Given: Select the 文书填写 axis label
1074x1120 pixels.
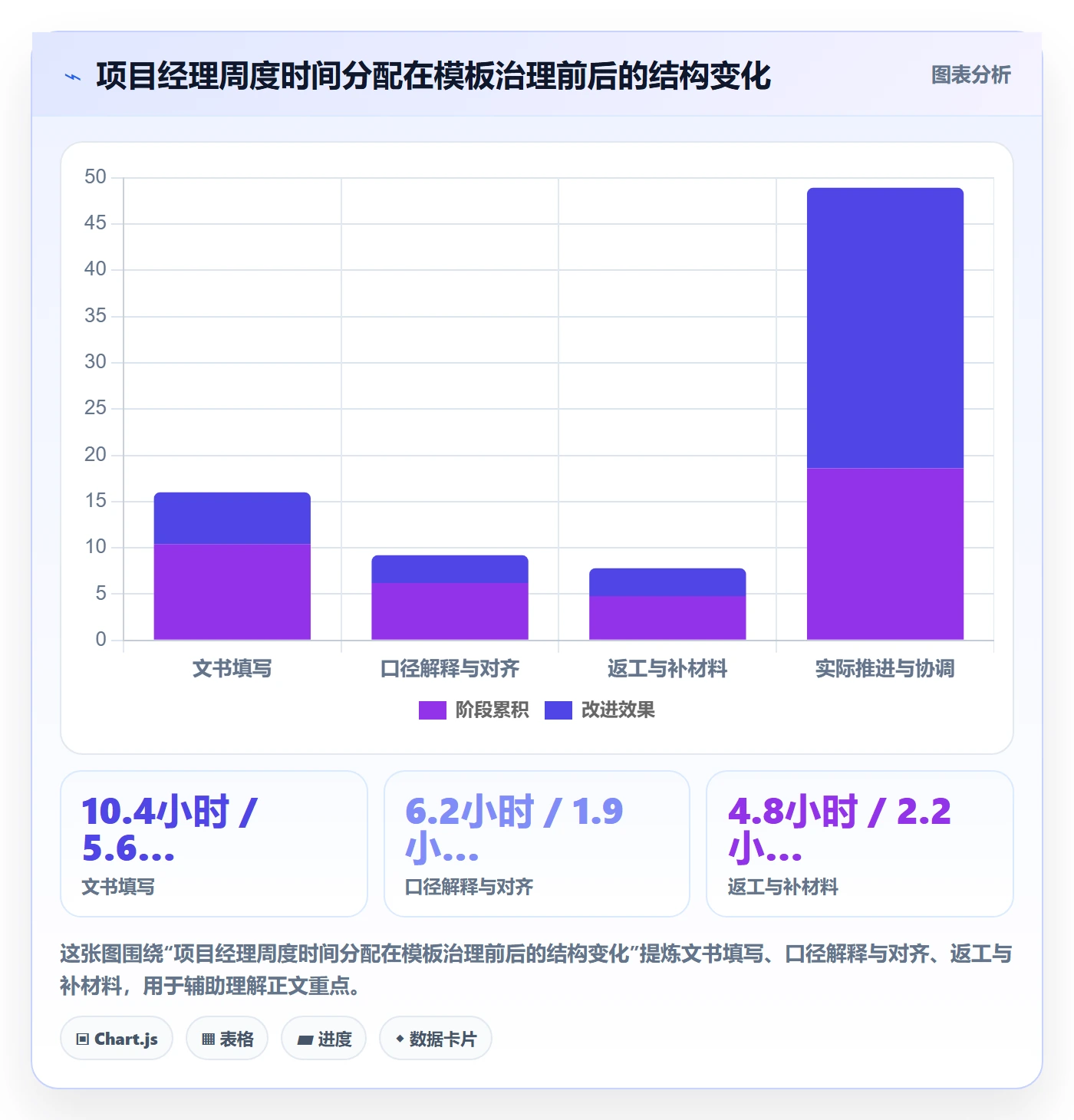Looking at the screenshot, I should point(232,669).
